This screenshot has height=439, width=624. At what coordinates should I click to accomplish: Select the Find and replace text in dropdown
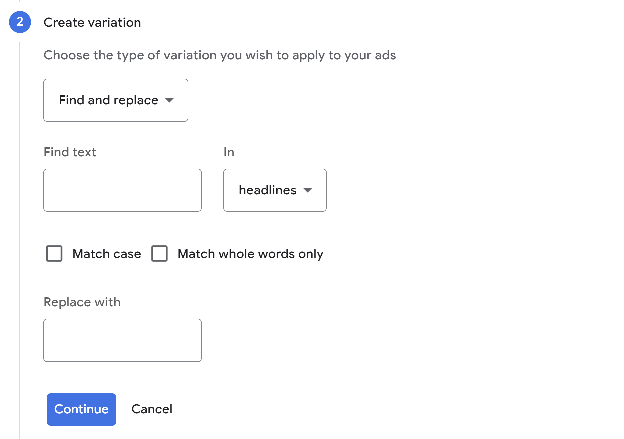coord(108,100)
